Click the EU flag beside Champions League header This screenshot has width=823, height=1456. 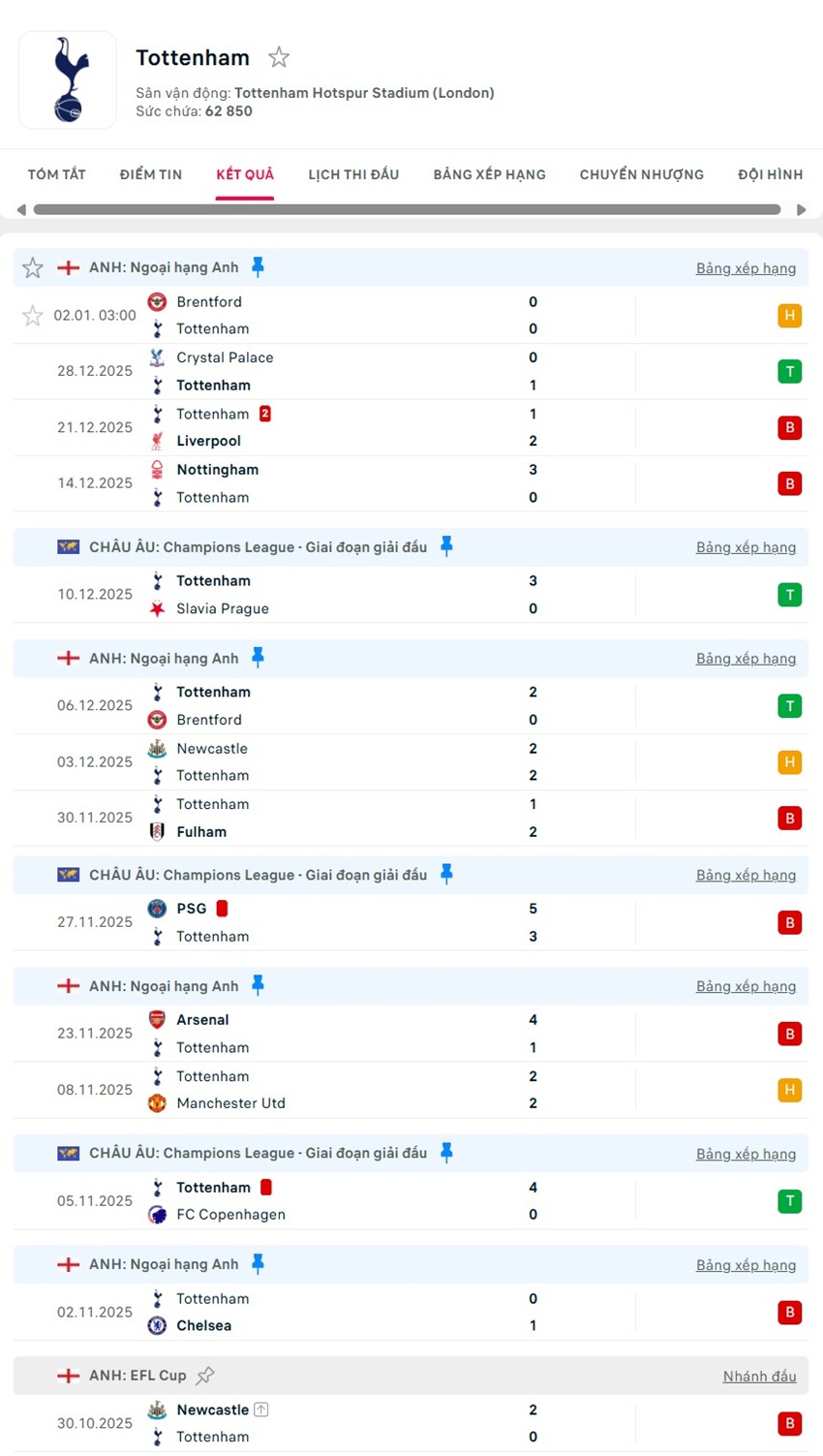67,546
